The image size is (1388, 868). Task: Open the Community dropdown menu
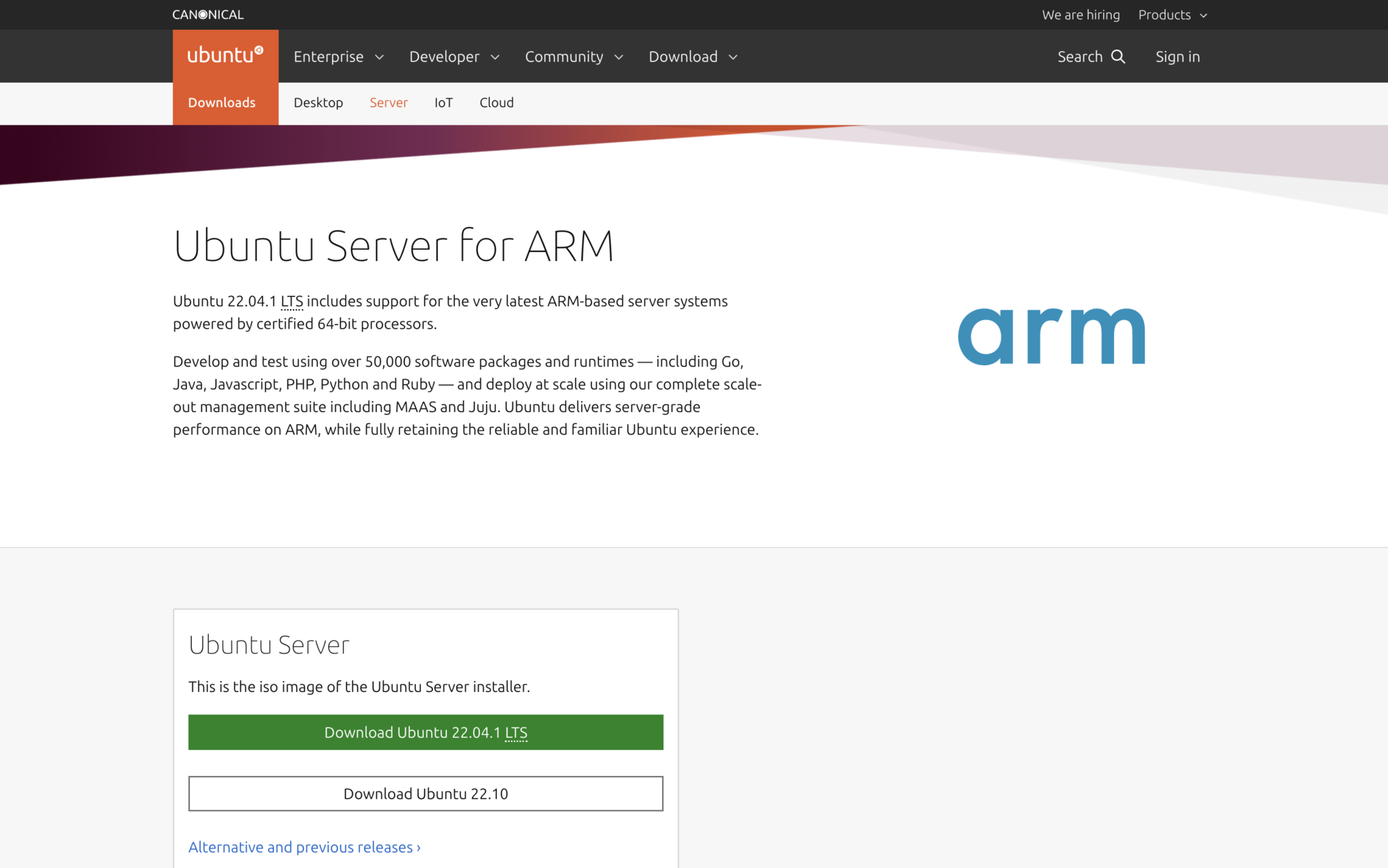coord(573,57)
